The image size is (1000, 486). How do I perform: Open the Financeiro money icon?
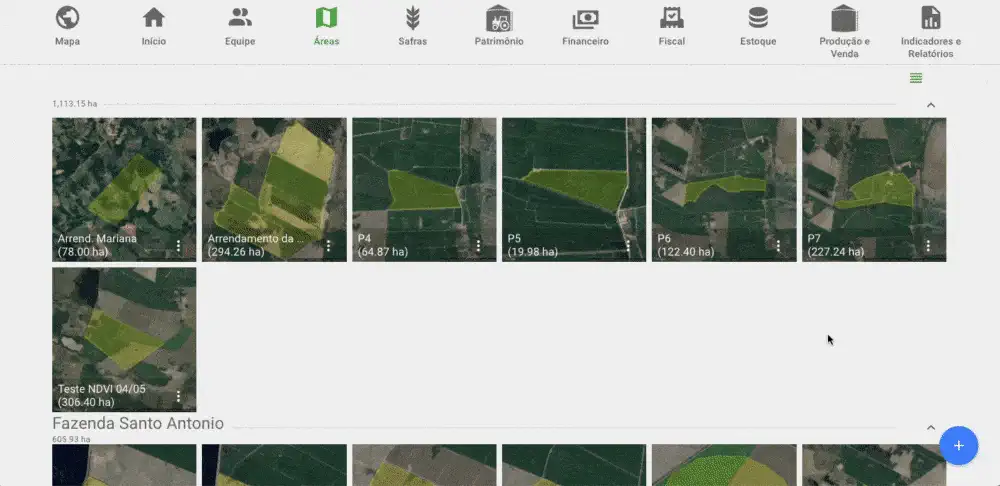[x=585, y=19]
